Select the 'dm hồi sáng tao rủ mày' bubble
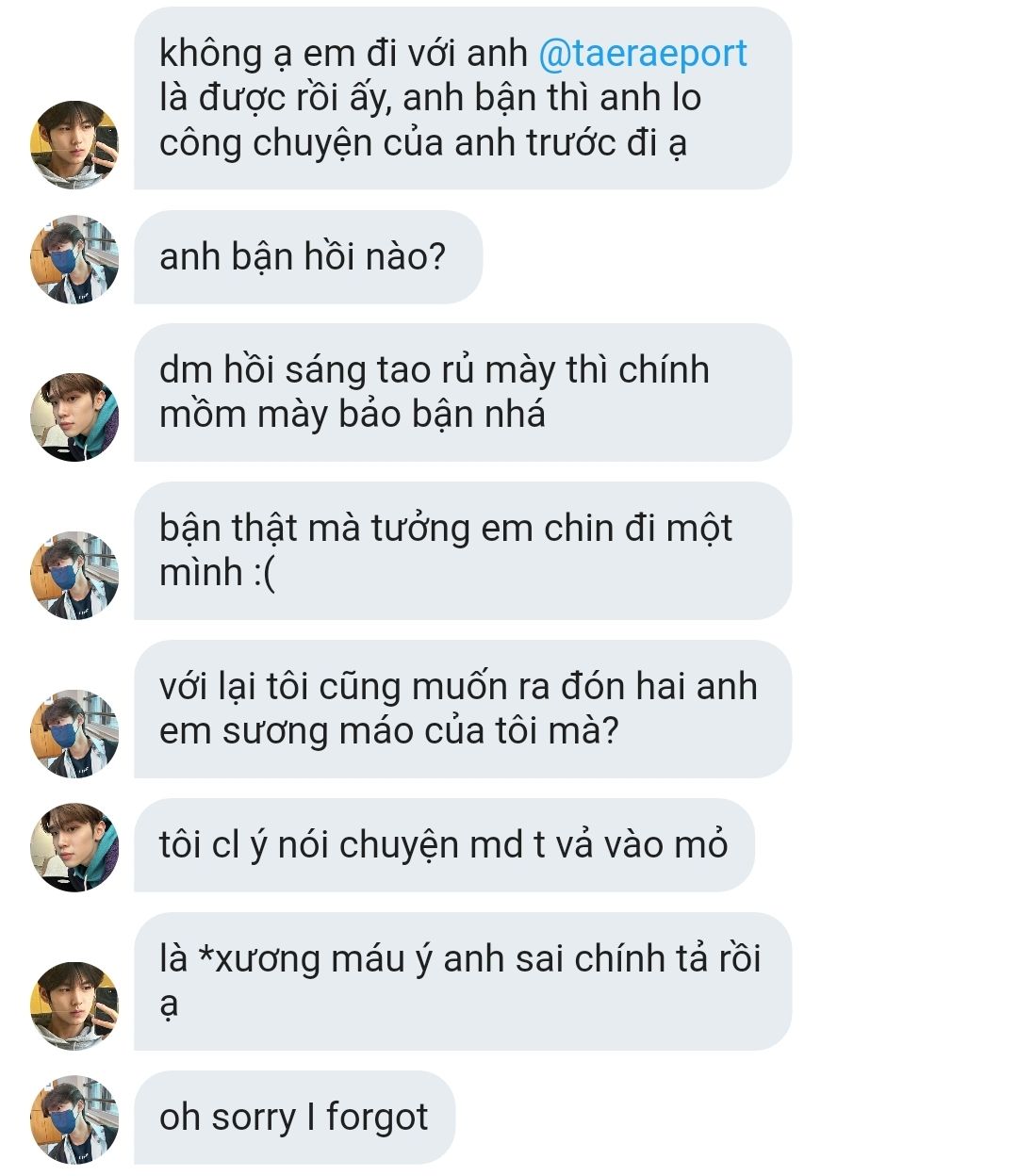 point(463,392)
